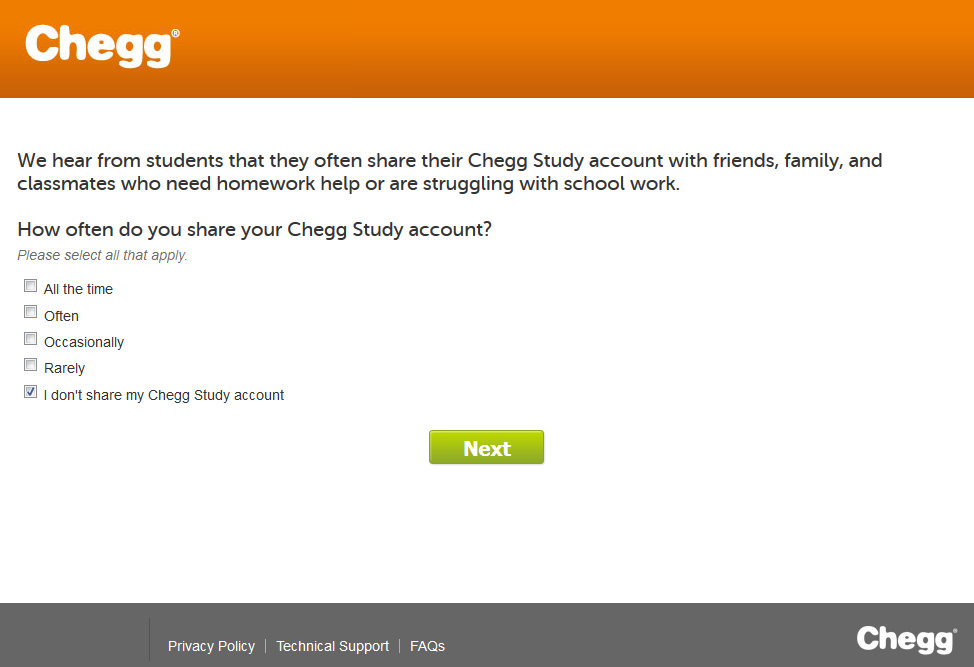
Task: Check the 'Often' option
Action: [30, 311]
